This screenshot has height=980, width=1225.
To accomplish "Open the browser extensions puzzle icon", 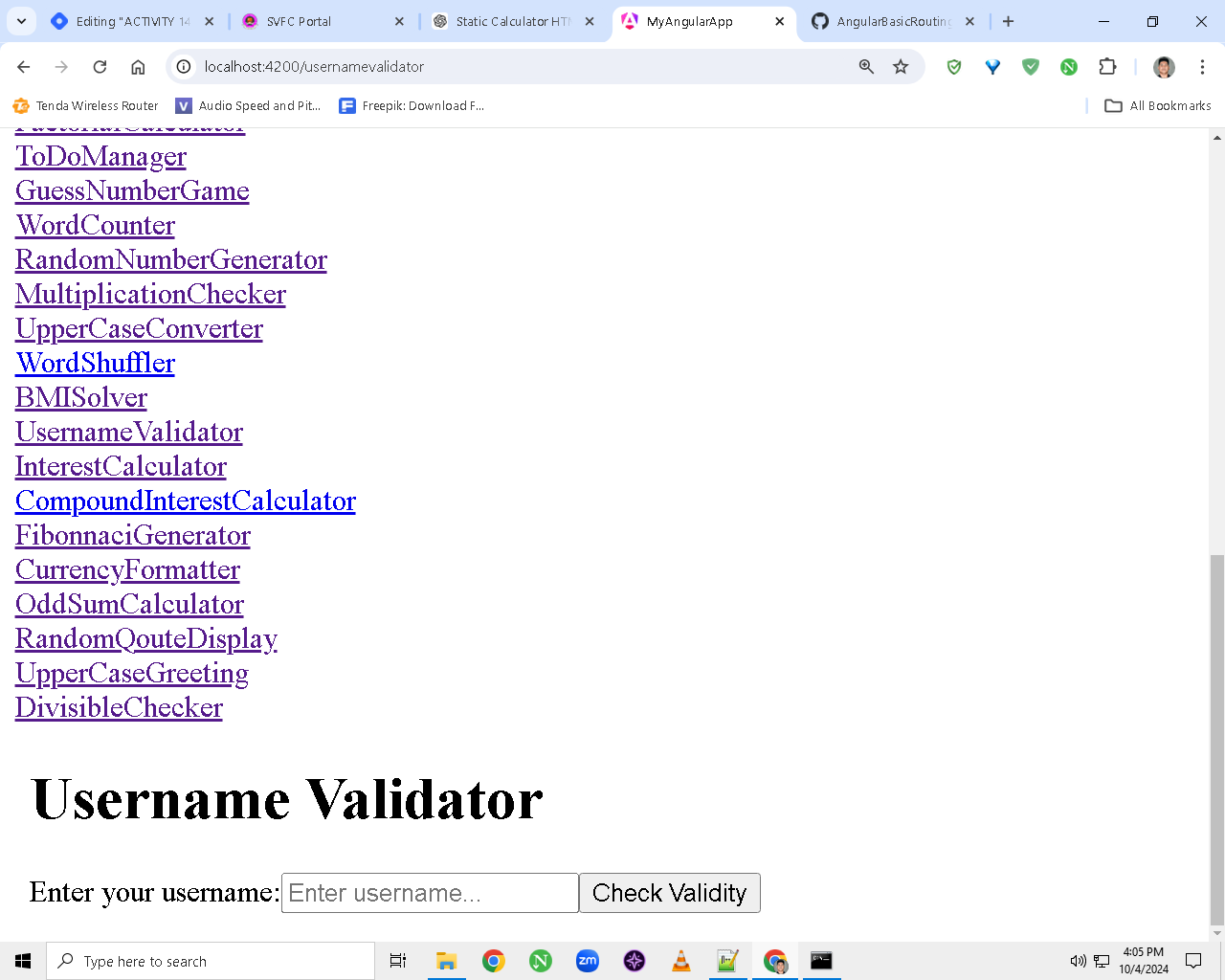I will (1107, 67).
